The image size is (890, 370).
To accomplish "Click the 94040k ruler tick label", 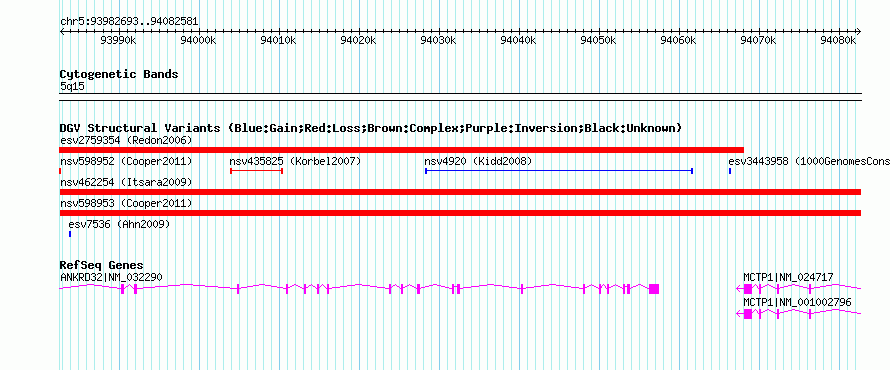I will pyautogui.click(x=518, y=40).
